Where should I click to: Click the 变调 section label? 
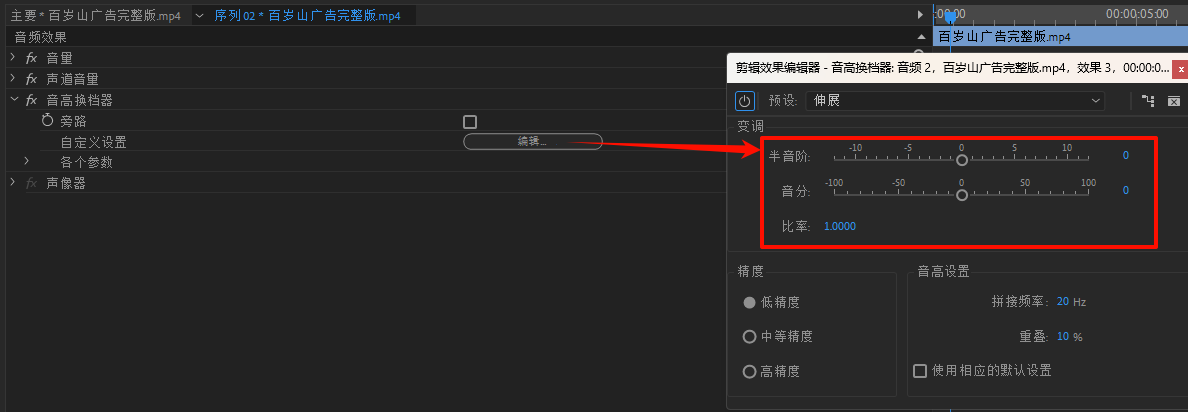[x=750, y=126]
